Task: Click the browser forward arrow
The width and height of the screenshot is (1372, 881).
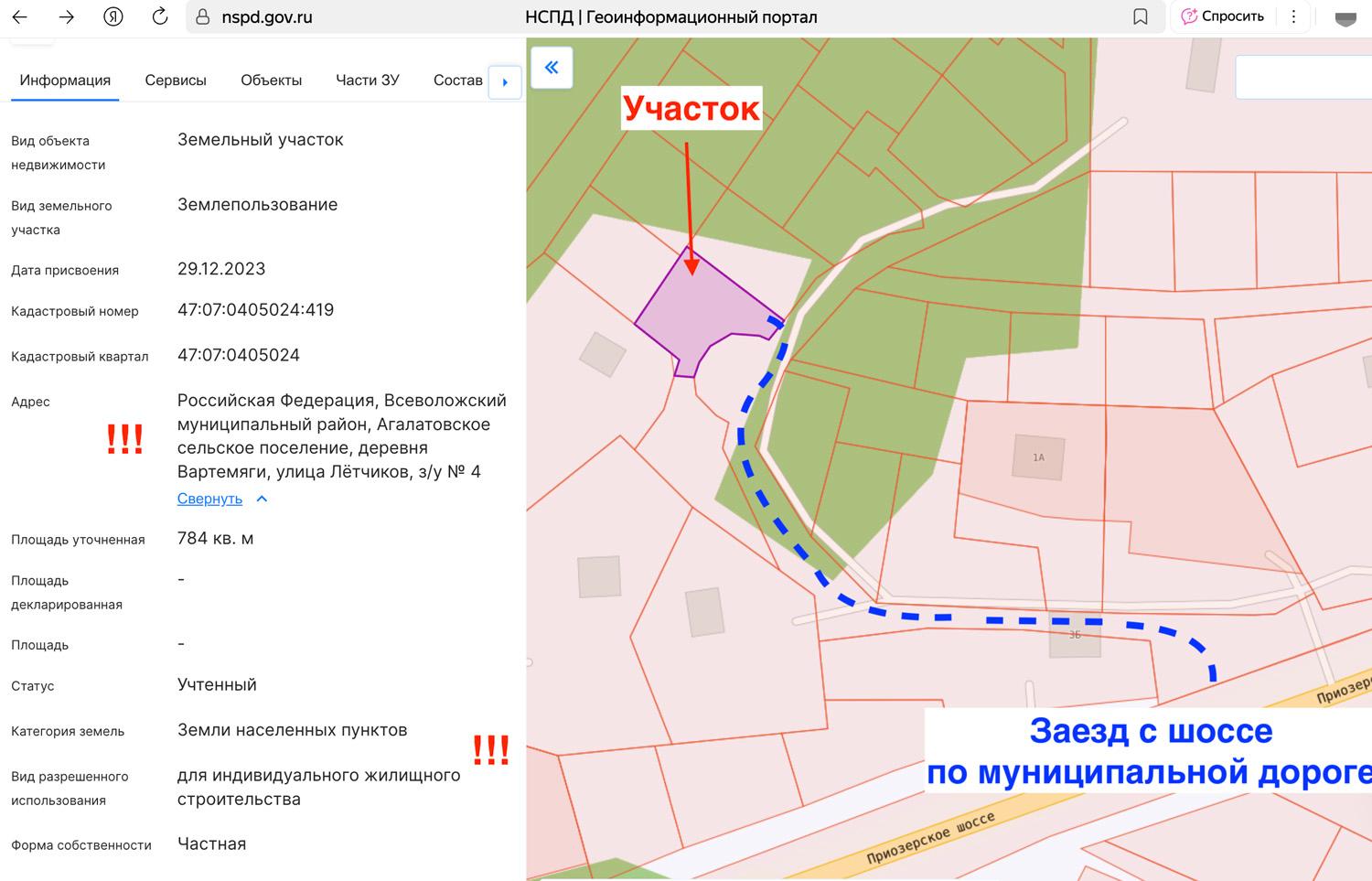Action: [x=66, y=17]
